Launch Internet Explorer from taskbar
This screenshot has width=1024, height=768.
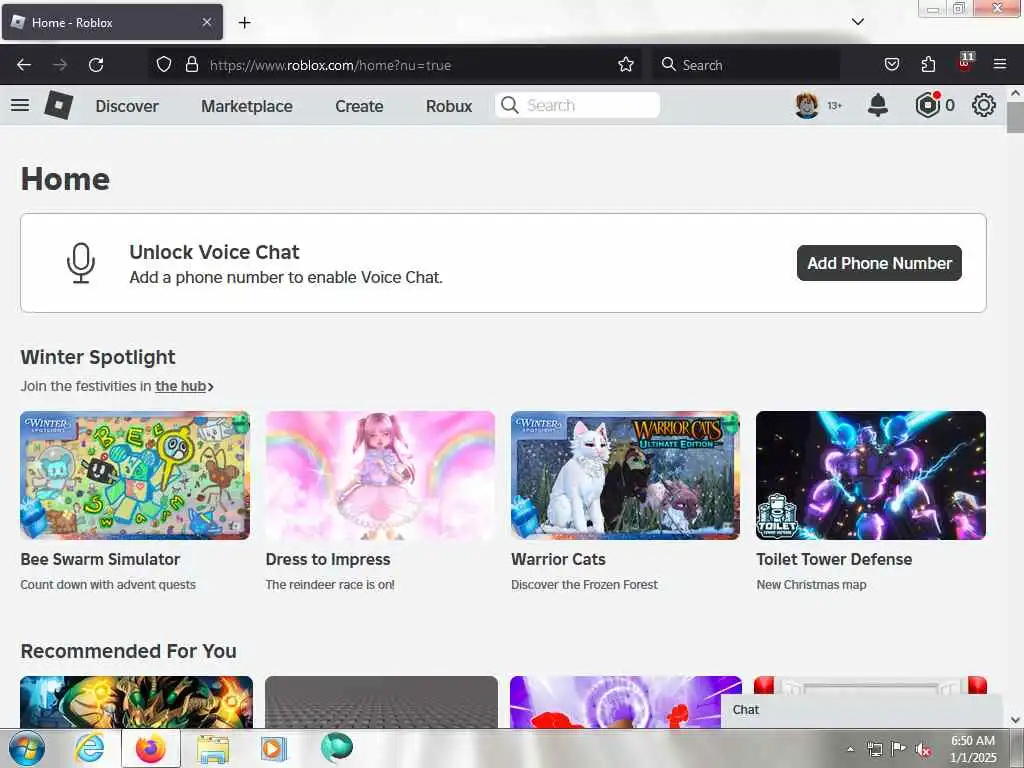pyautogui.click(x=89, y=748)
